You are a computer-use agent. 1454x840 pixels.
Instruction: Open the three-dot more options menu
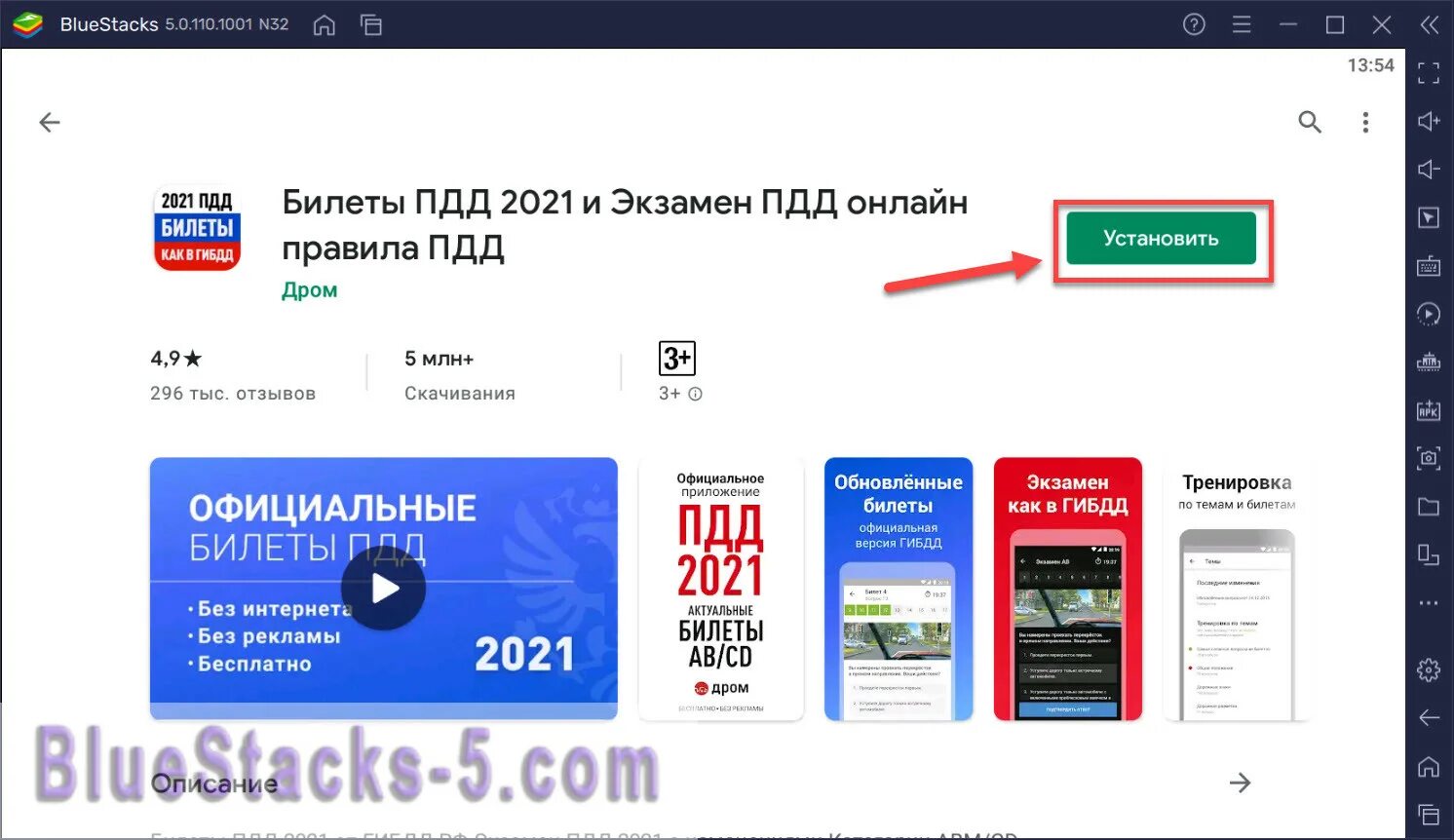tap(1365, 122)
